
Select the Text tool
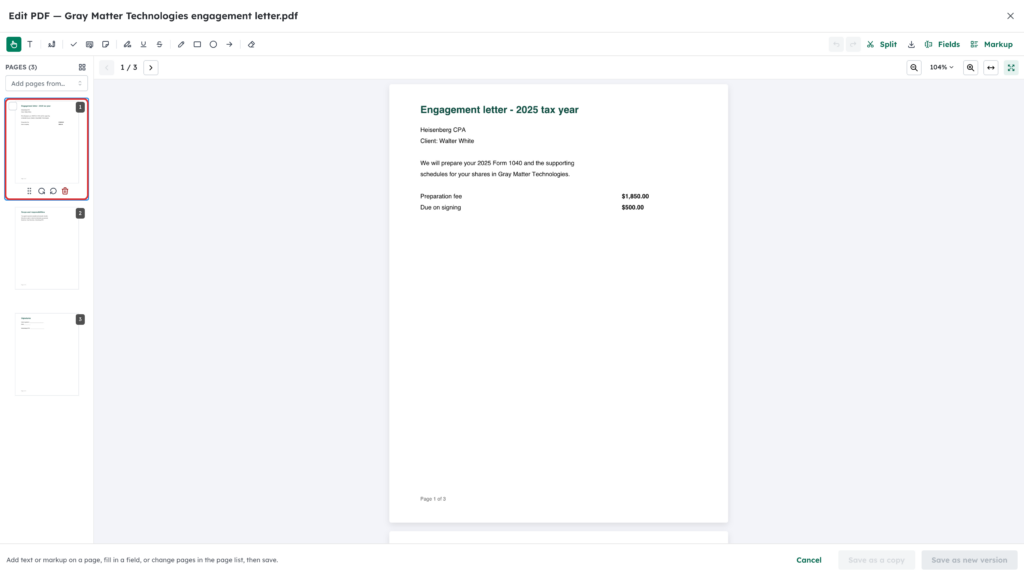pos(29,44)
